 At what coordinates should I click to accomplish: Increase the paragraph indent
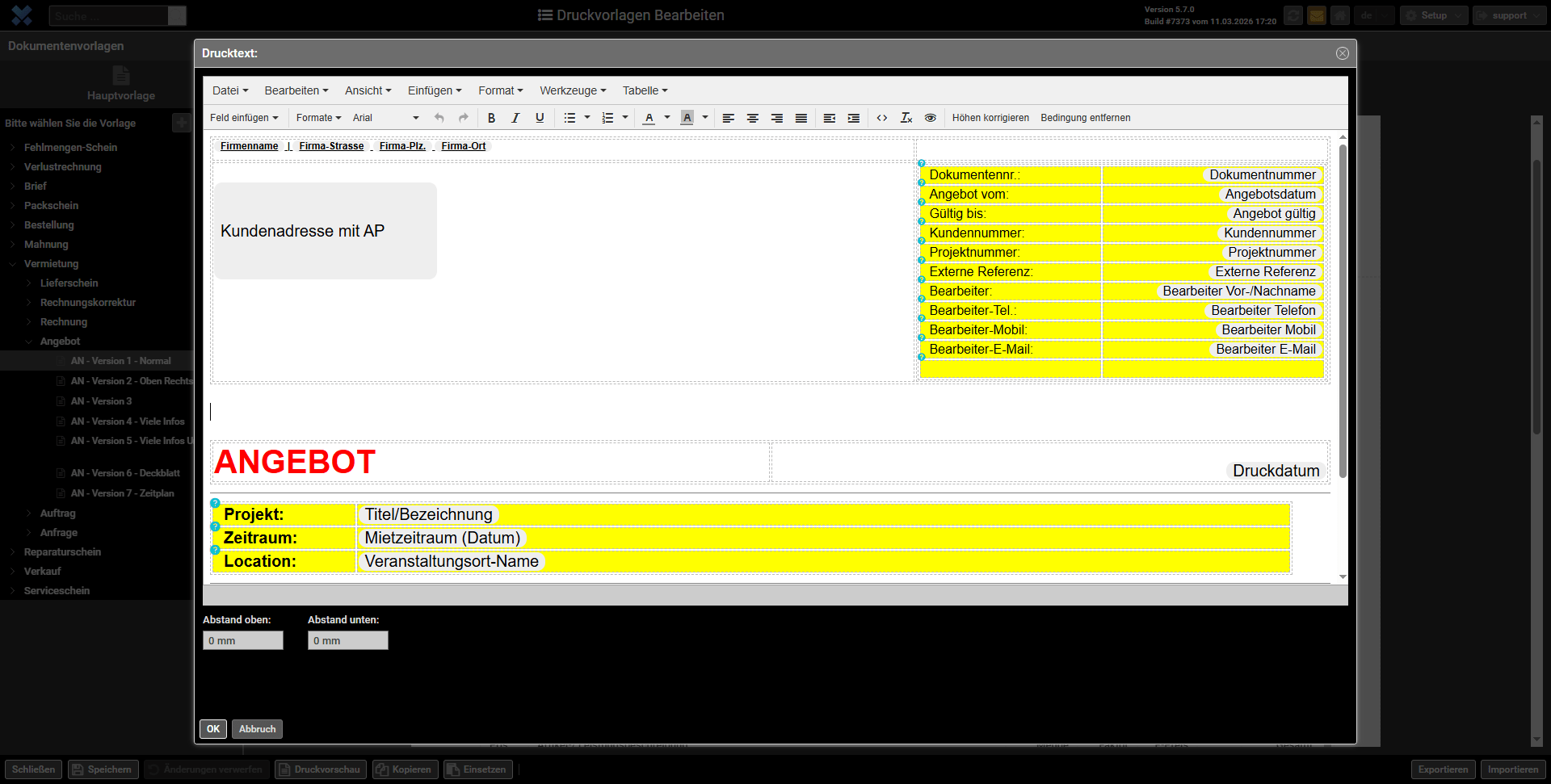pyautogui.click(x=853, y=118)
